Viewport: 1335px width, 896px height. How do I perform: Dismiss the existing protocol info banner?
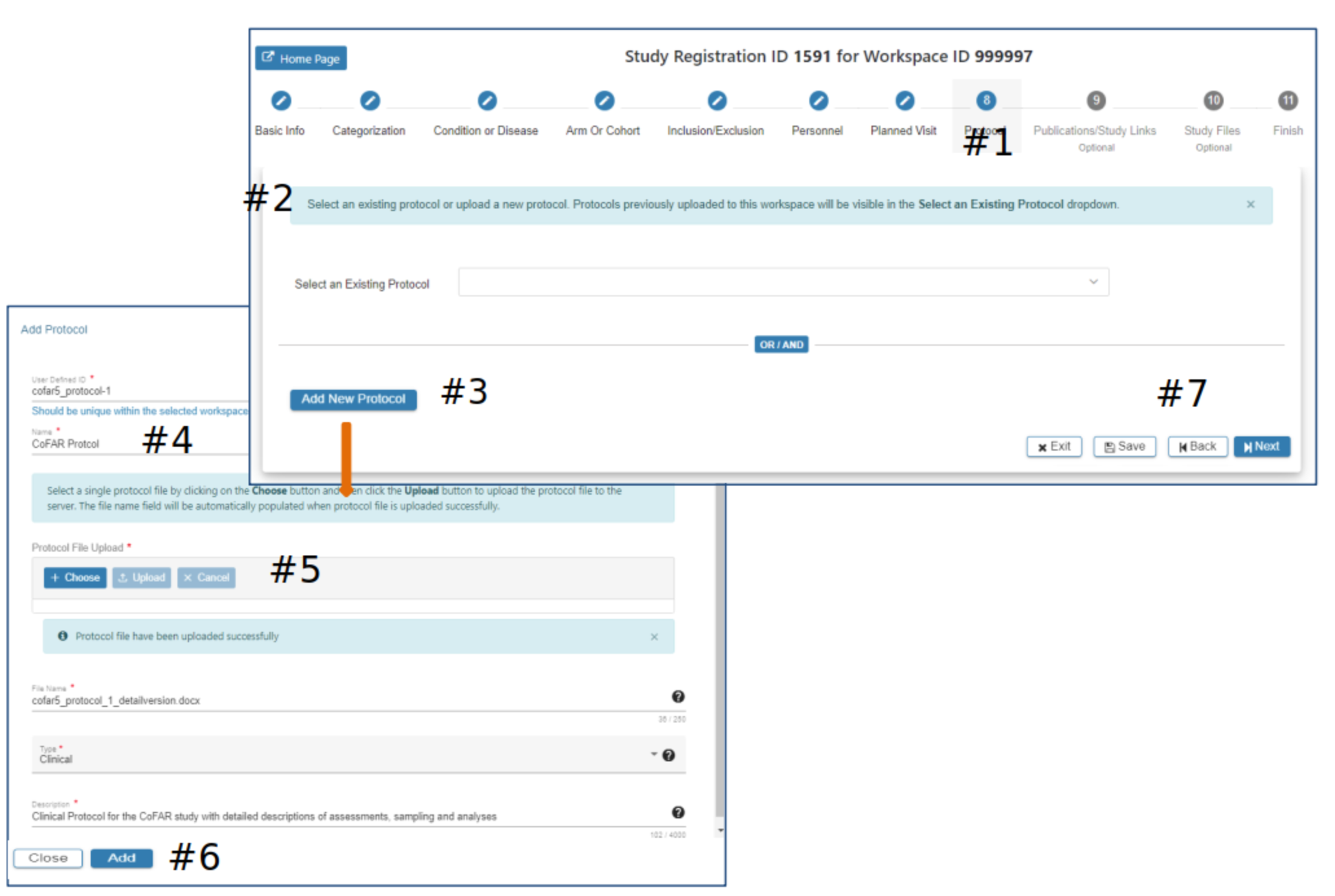[x=1250, y=205]
